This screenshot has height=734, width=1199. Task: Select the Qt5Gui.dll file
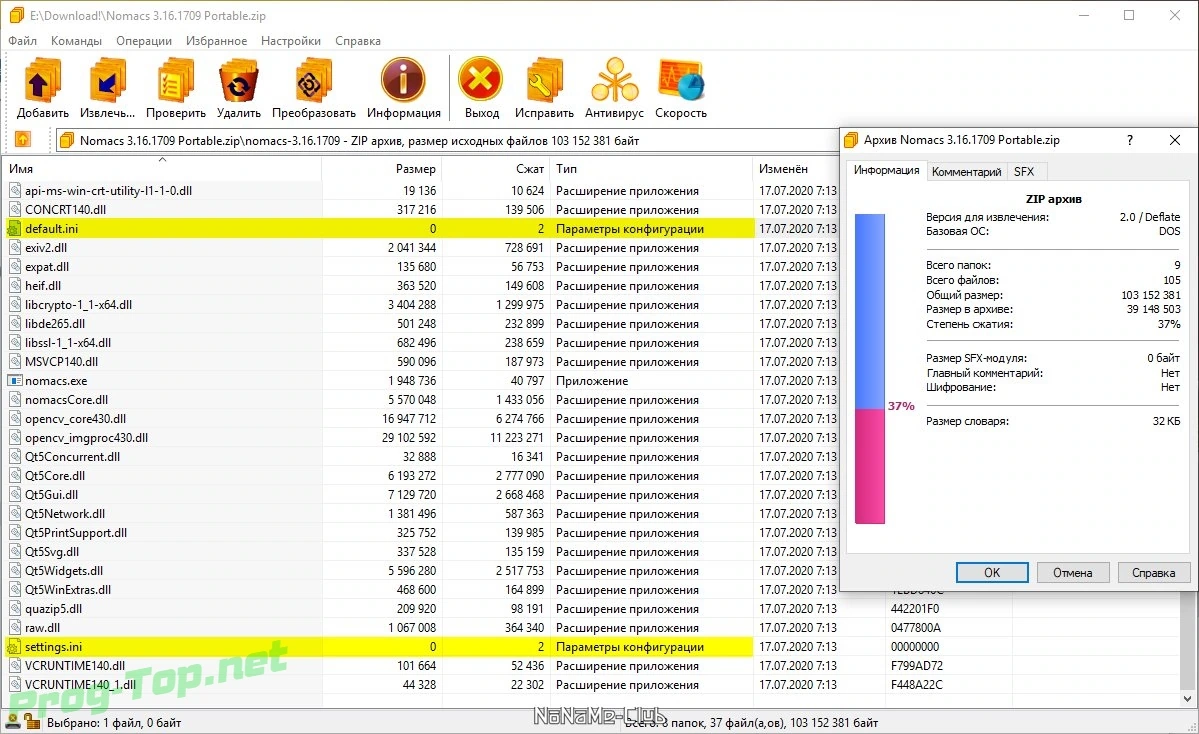click(x=51, y=495)
